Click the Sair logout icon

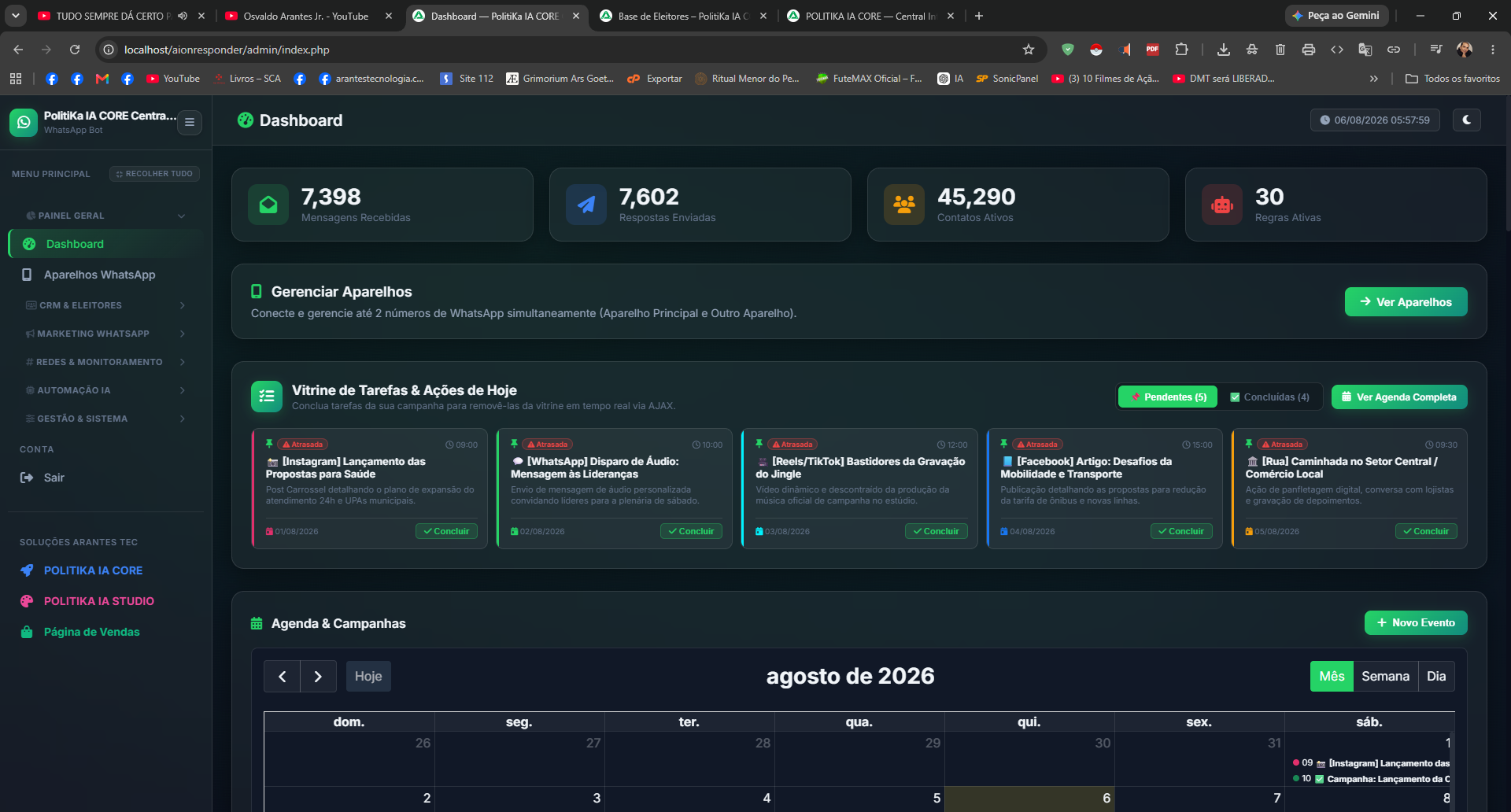(27, 478)
